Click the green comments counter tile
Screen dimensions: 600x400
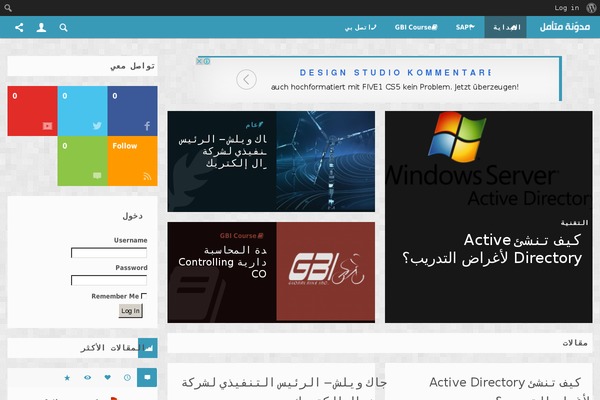point(82,161)
